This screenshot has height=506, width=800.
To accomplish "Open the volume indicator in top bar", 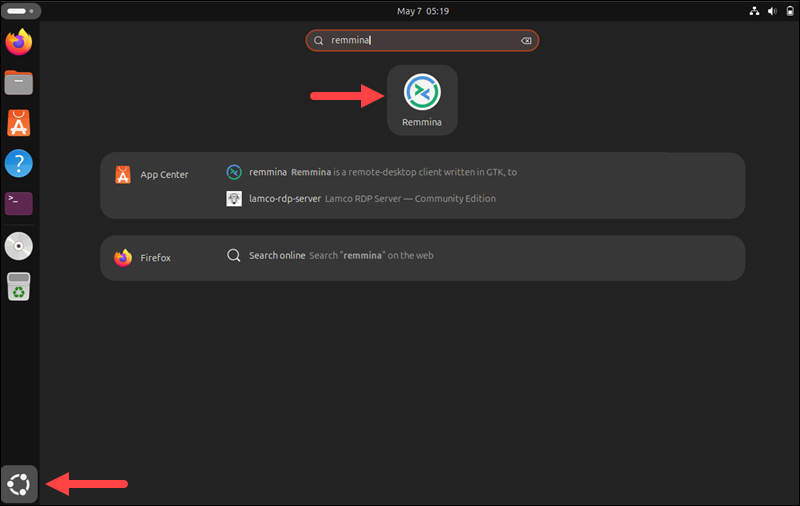I will point(772,11).
